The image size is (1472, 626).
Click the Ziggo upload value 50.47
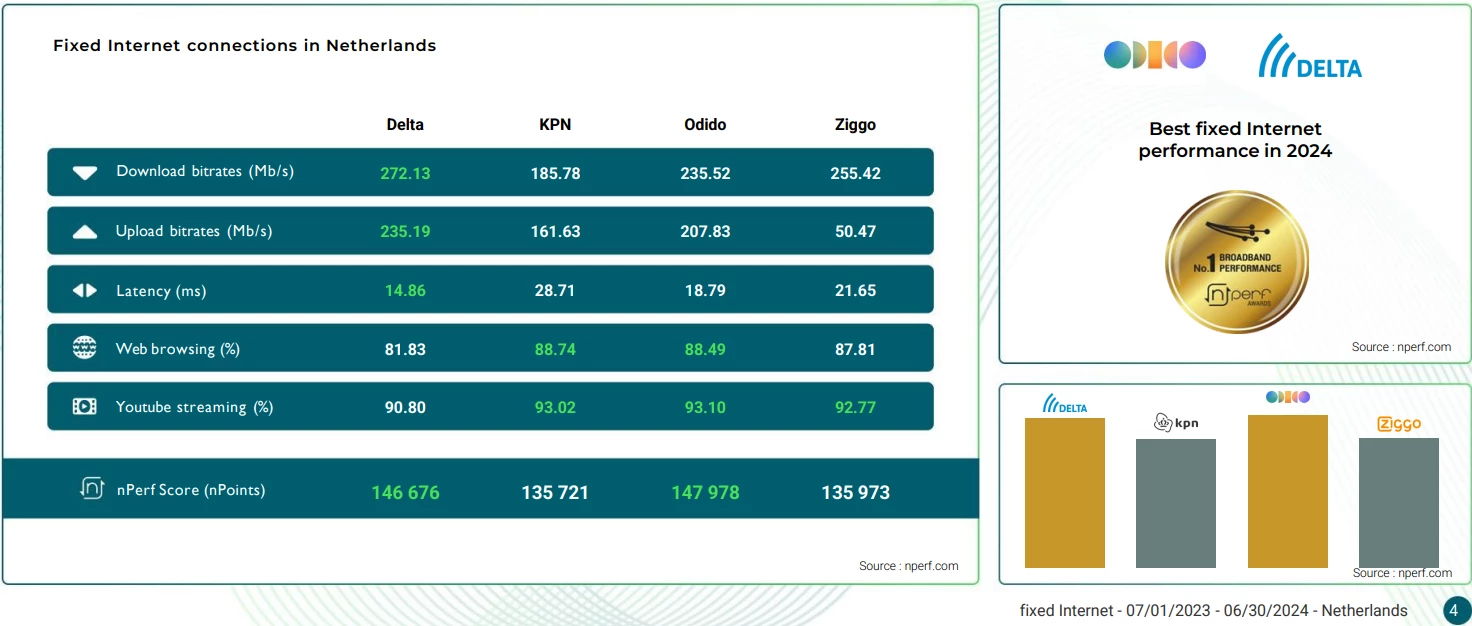click(855, 231)
